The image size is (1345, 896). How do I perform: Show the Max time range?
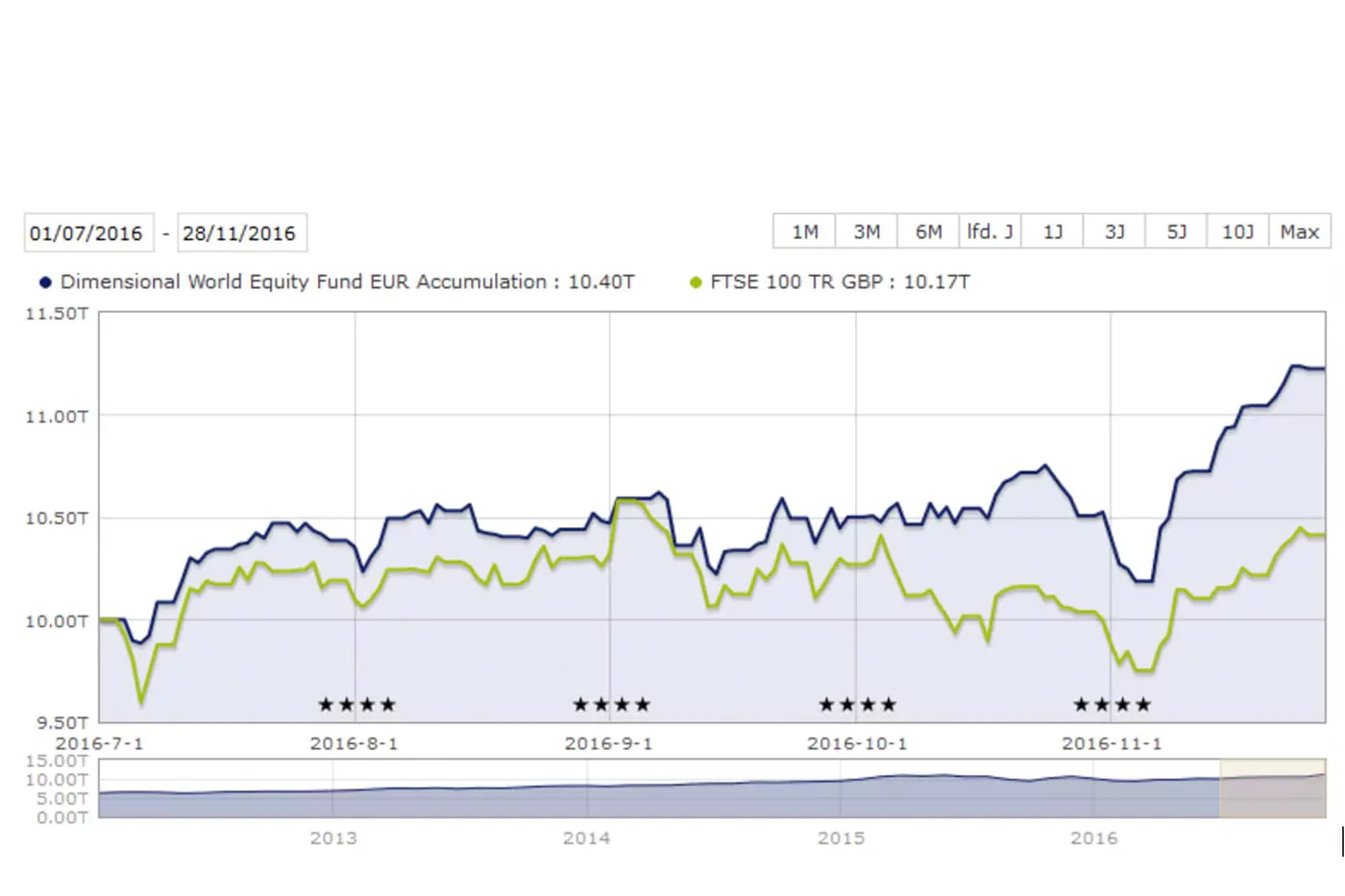pos(1299,231)
